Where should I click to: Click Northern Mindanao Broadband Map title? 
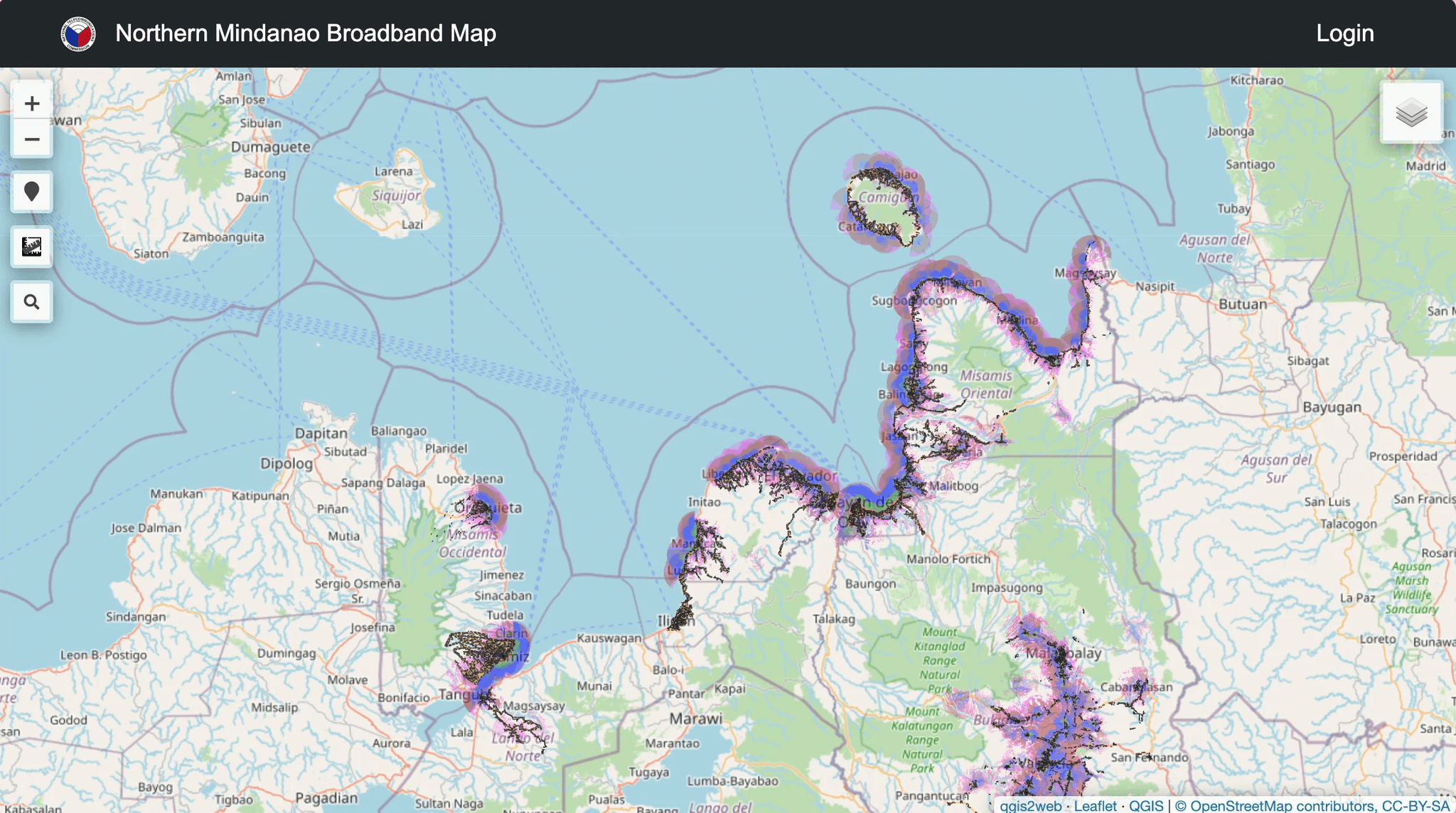306,33
